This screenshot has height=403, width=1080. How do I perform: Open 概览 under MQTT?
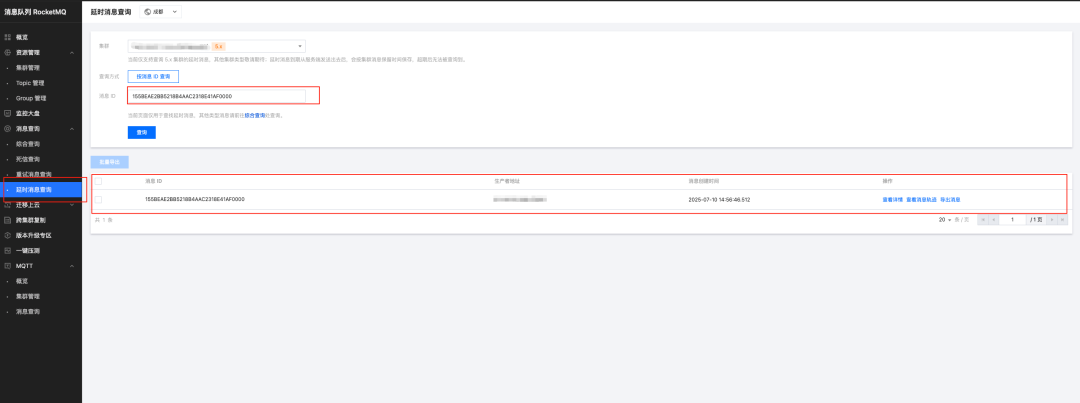(x=22, y=281)
